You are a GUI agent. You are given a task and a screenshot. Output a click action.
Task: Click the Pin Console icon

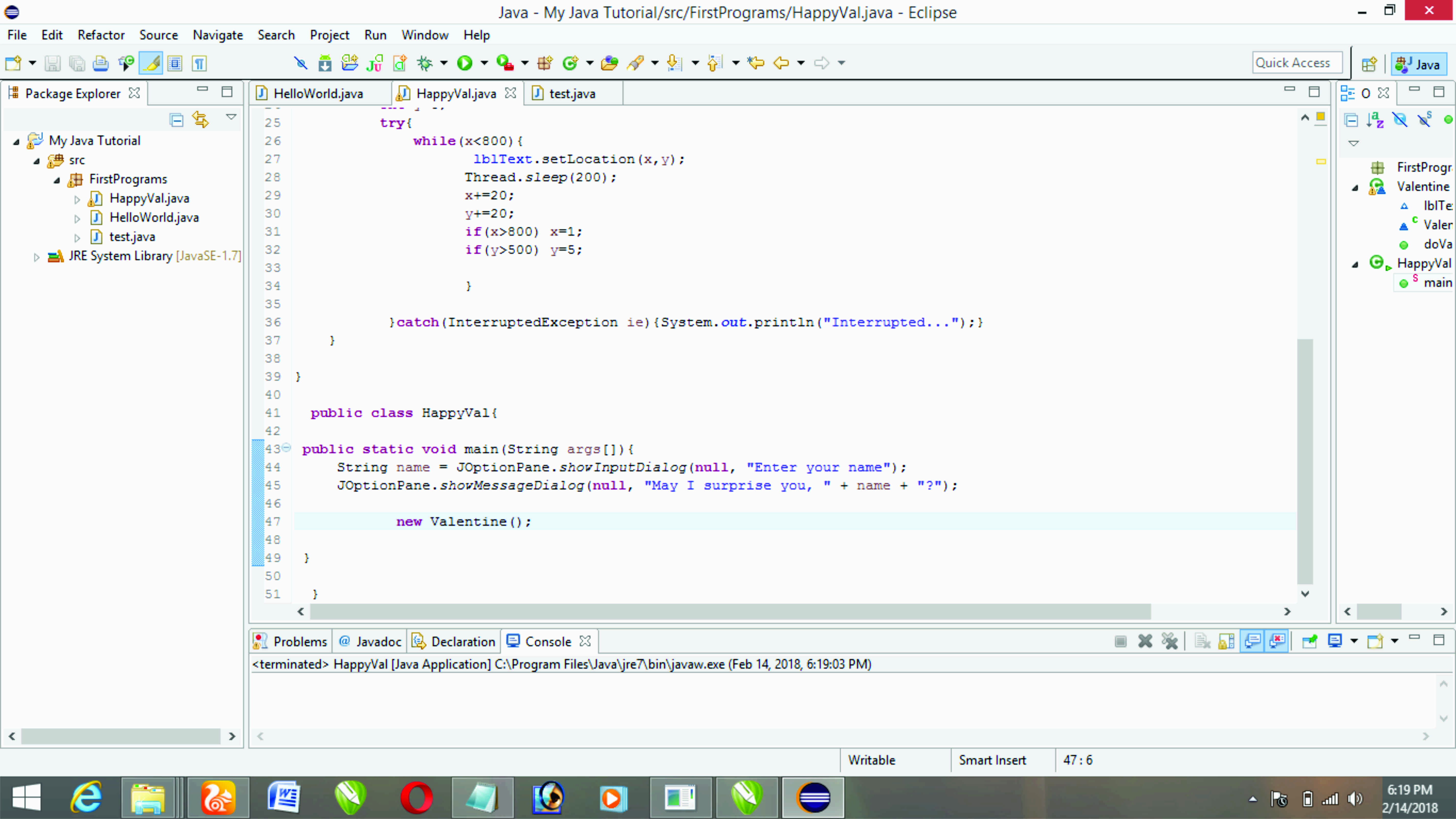click(x=1310, y=641)
